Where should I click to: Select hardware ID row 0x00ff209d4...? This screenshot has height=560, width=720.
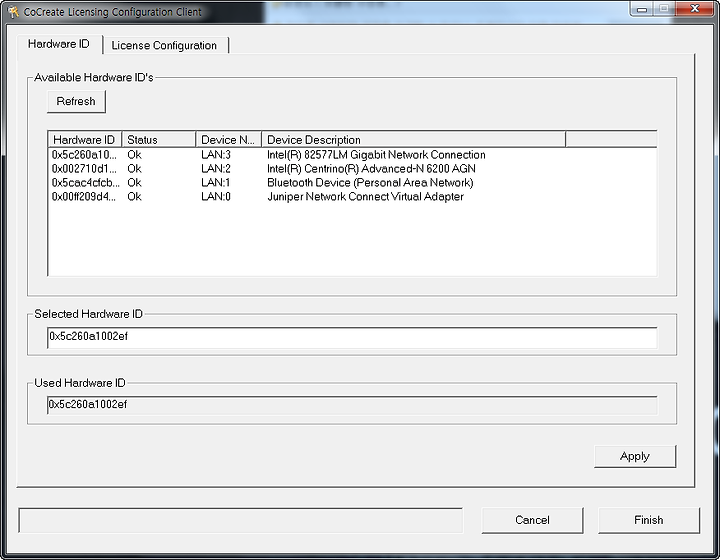coord(84,196)
